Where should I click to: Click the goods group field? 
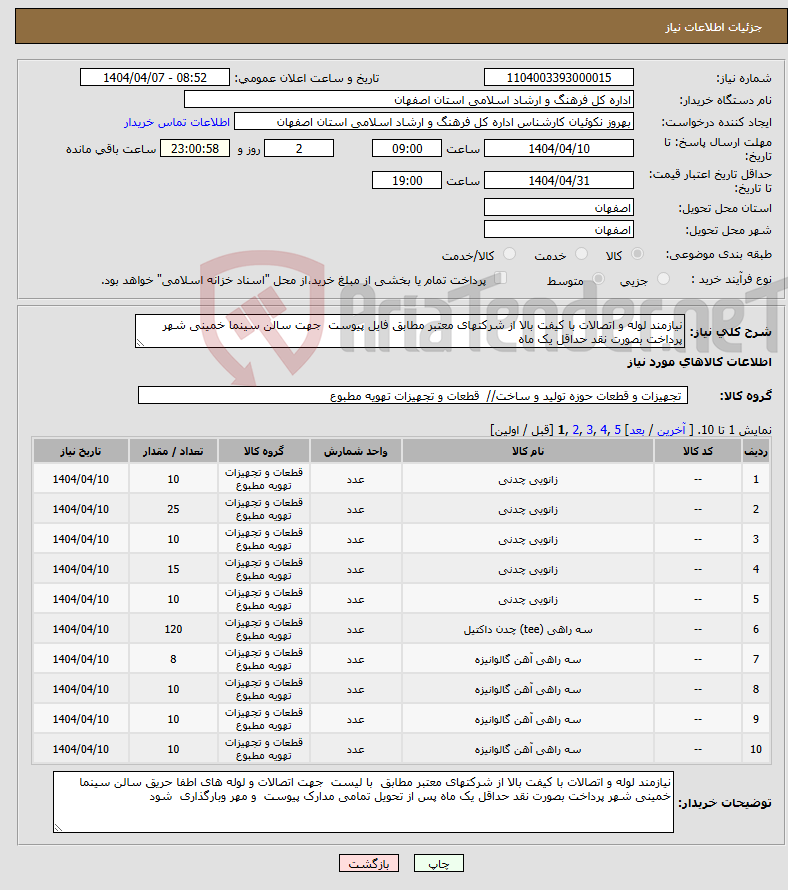(413, 396)
